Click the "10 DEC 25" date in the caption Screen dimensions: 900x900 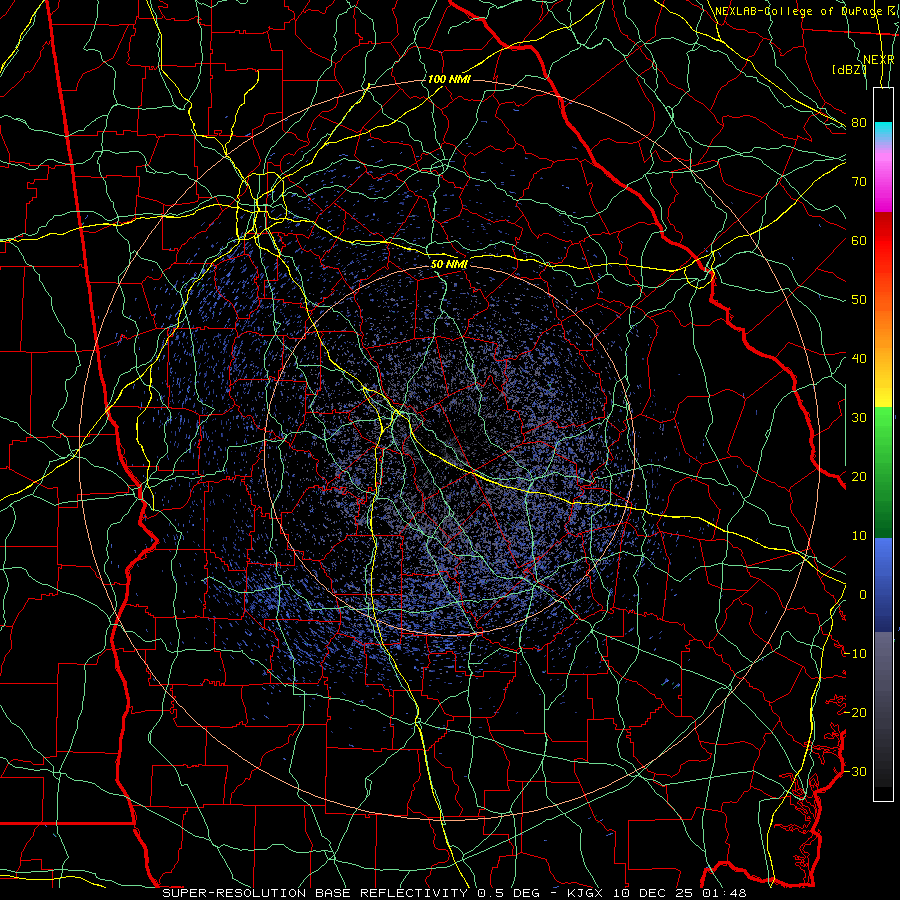[x=655, y=893]
